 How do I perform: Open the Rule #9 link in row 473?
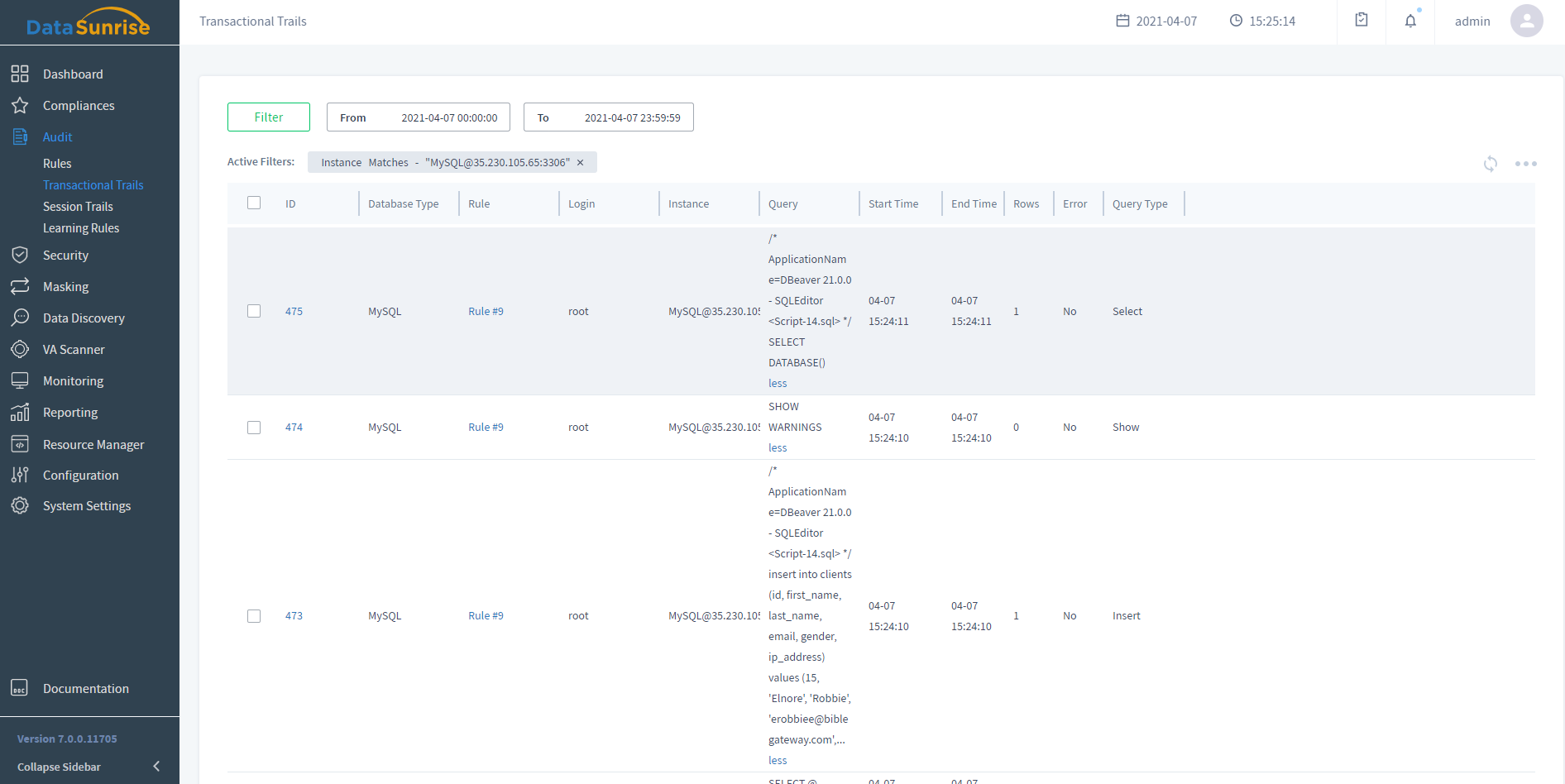click(486, 616)
